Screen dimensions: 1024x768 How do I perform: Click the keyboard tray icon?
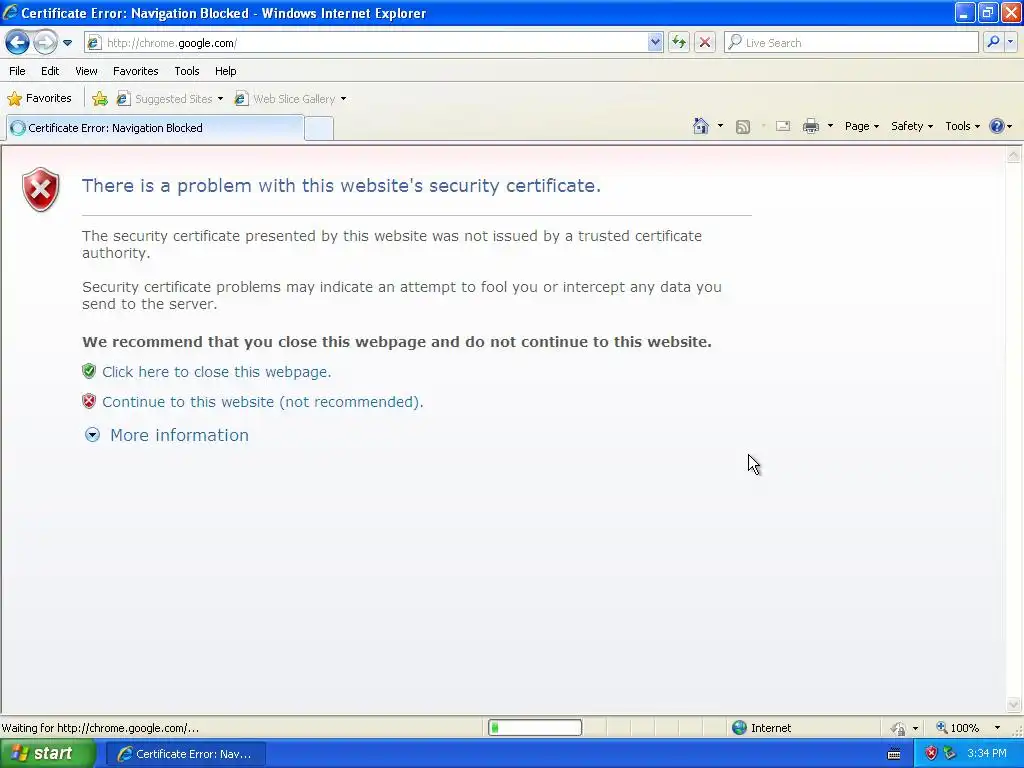(x=894, y=754)
